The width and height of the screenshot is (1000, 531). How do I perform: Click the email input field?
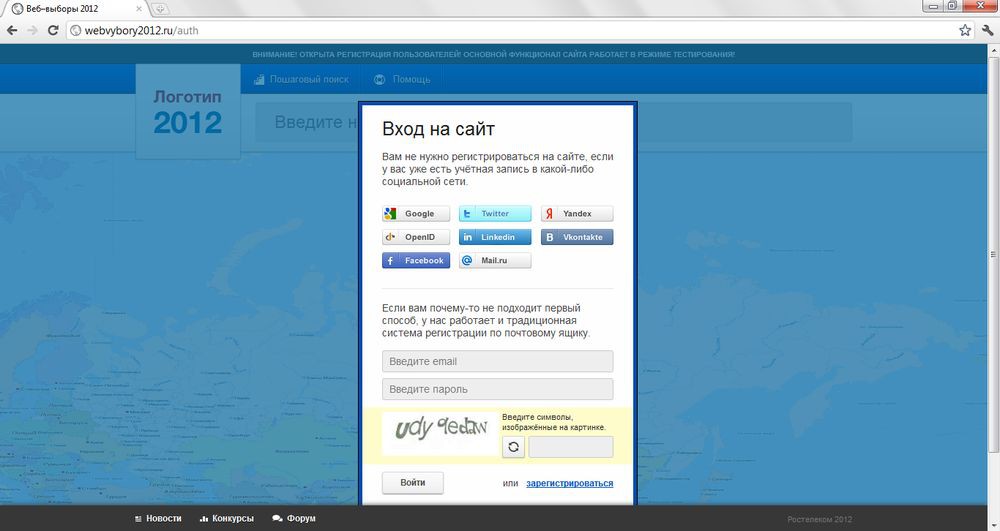pos(497,361)
